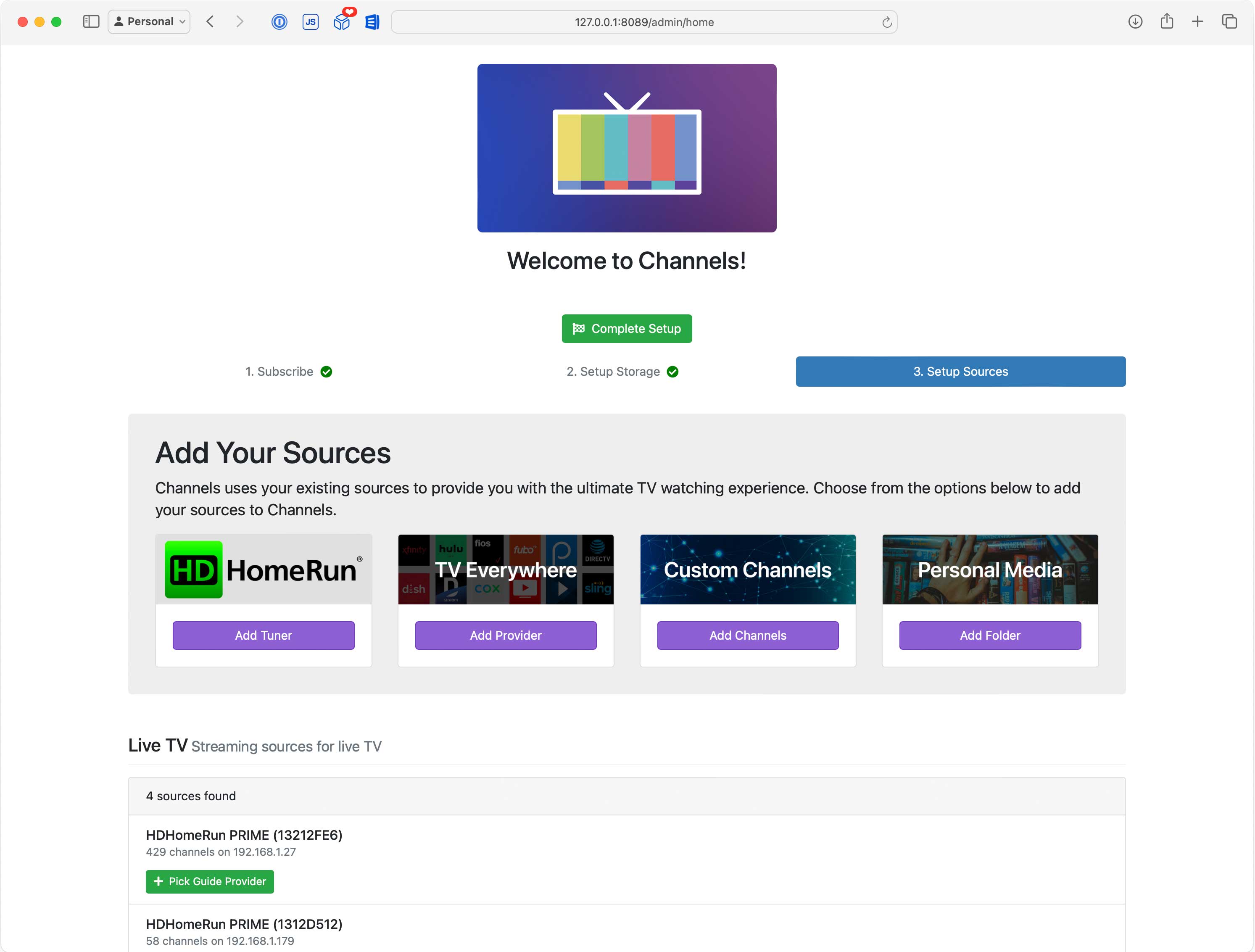Show the tab overview icon
The image size is (1255, 952).
click(x=1229, y=21)
